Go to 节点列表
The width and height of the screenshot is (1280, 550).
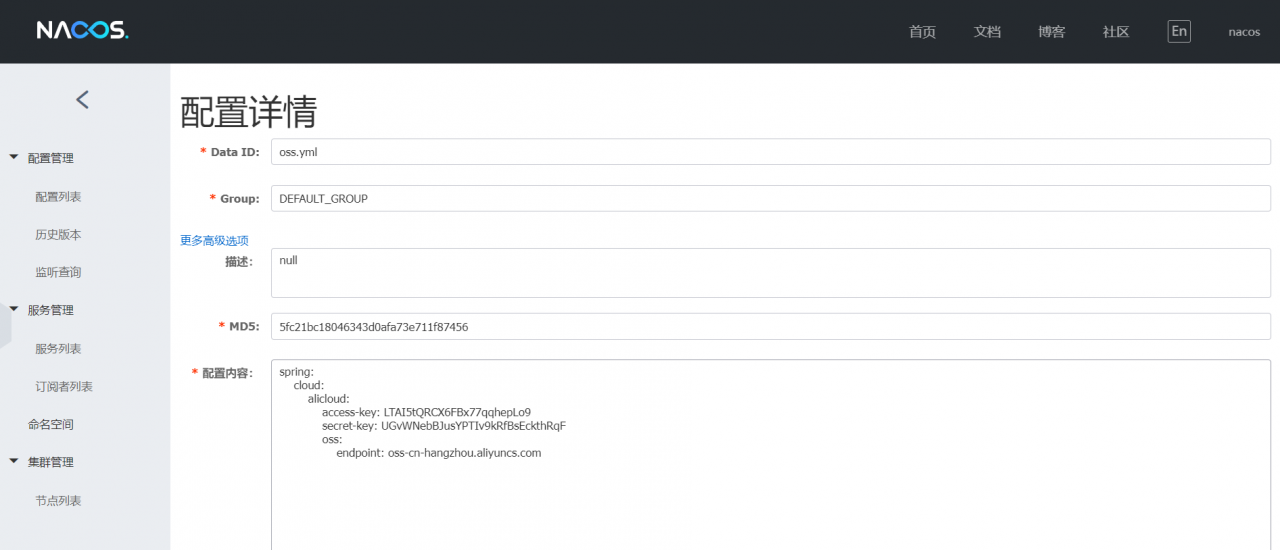[x=58, y=501]
